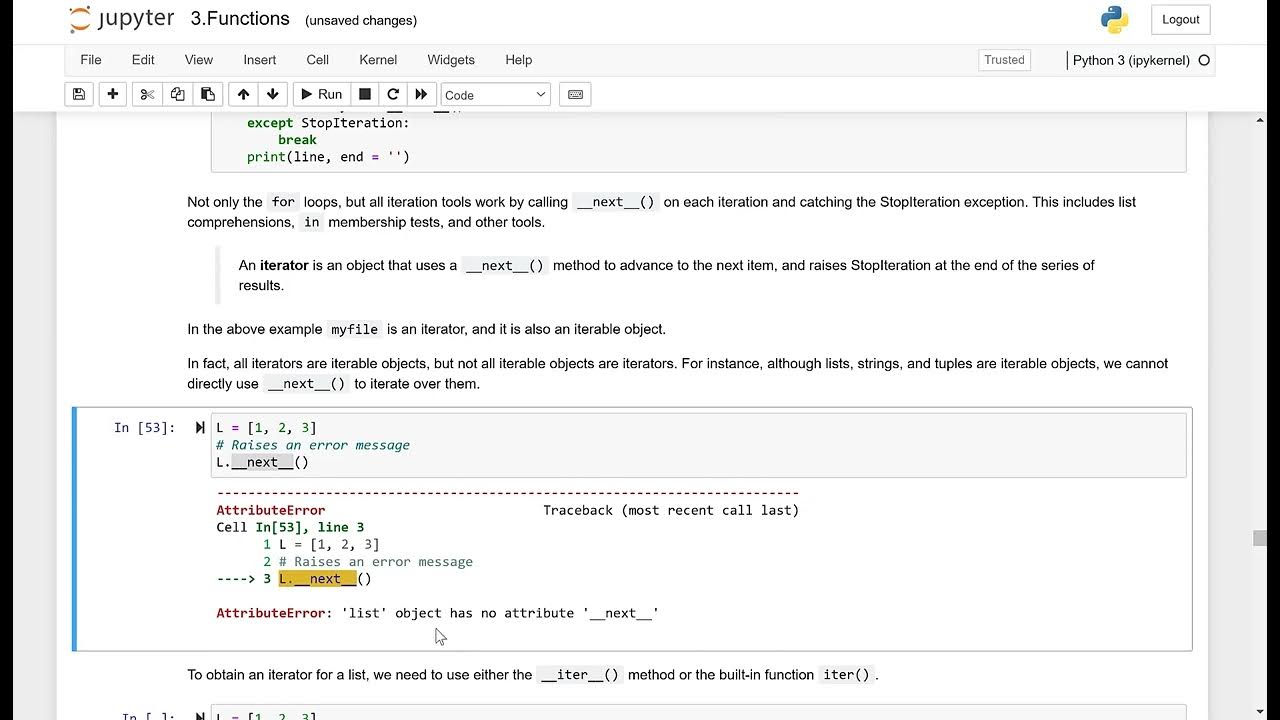Click the Logout button
This screenshot has height=720, width=1280.
[x=1180, y=19]
